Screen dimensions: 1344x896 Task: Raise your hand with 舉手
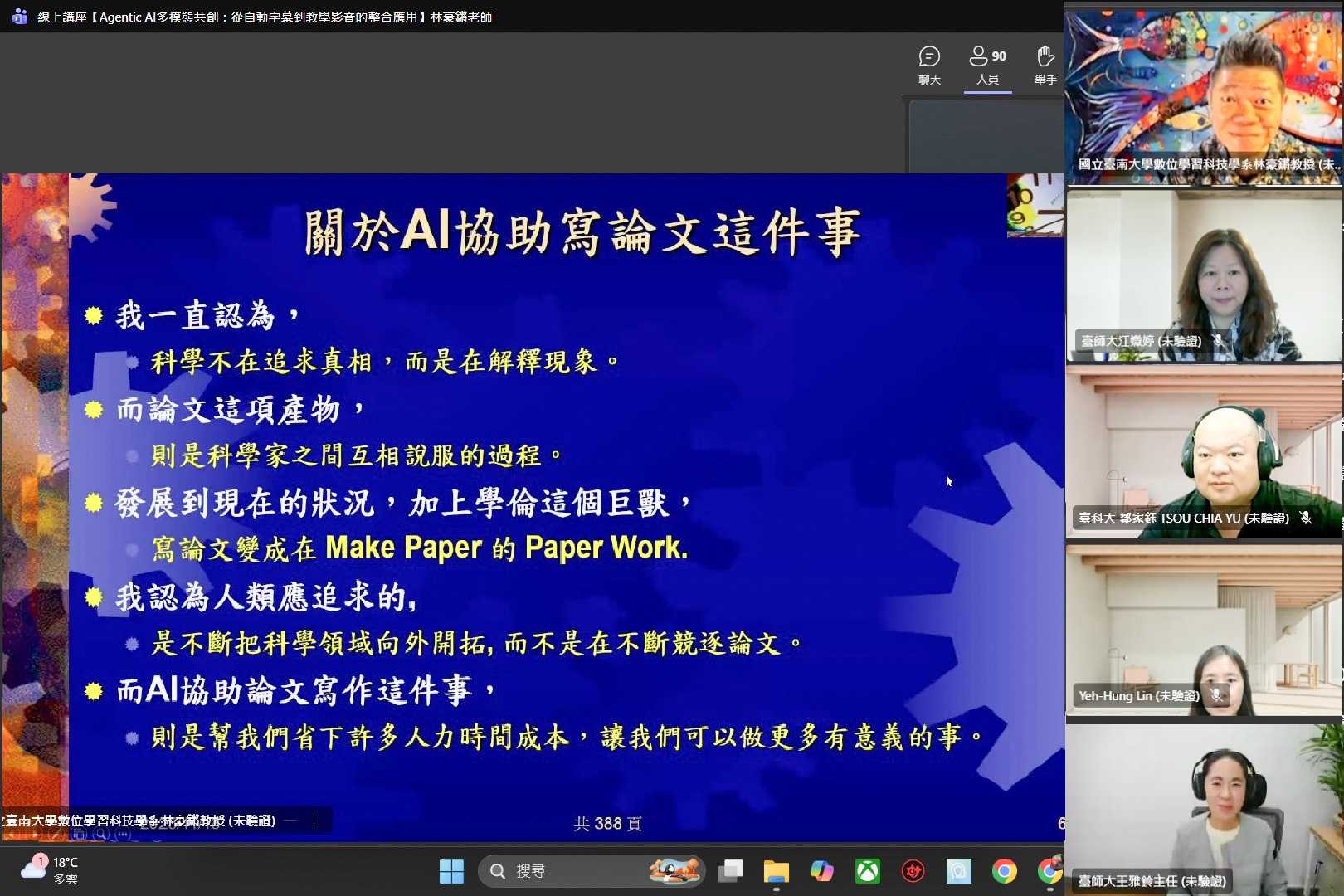point(1045,65)
